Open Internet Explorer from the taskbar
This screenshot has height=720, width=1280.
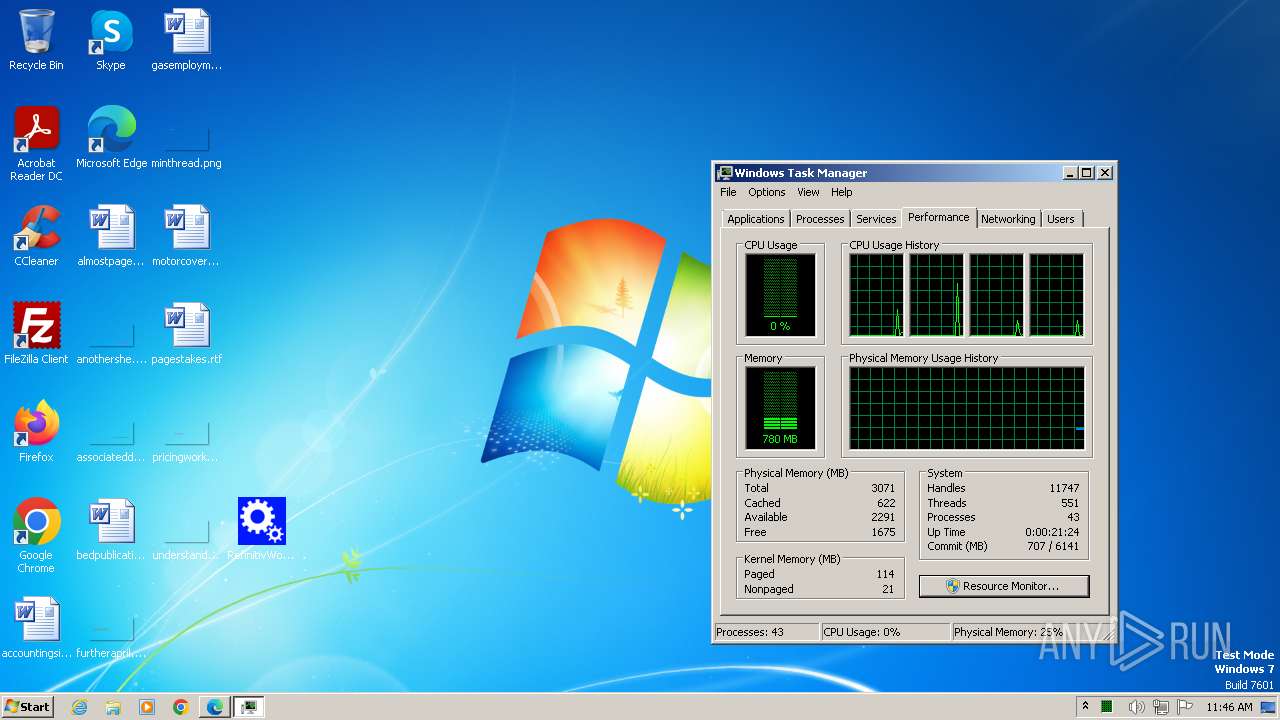pyautogui.click(x=80, y=707)
